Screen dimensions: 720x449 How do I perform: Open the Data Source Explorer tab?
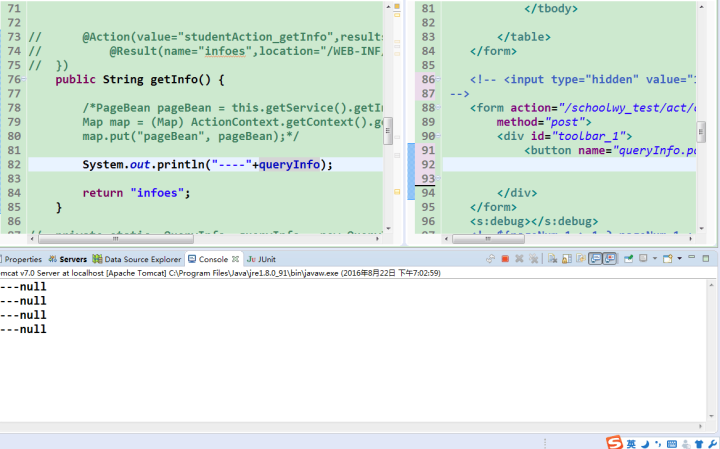click(x=137, y=259)
